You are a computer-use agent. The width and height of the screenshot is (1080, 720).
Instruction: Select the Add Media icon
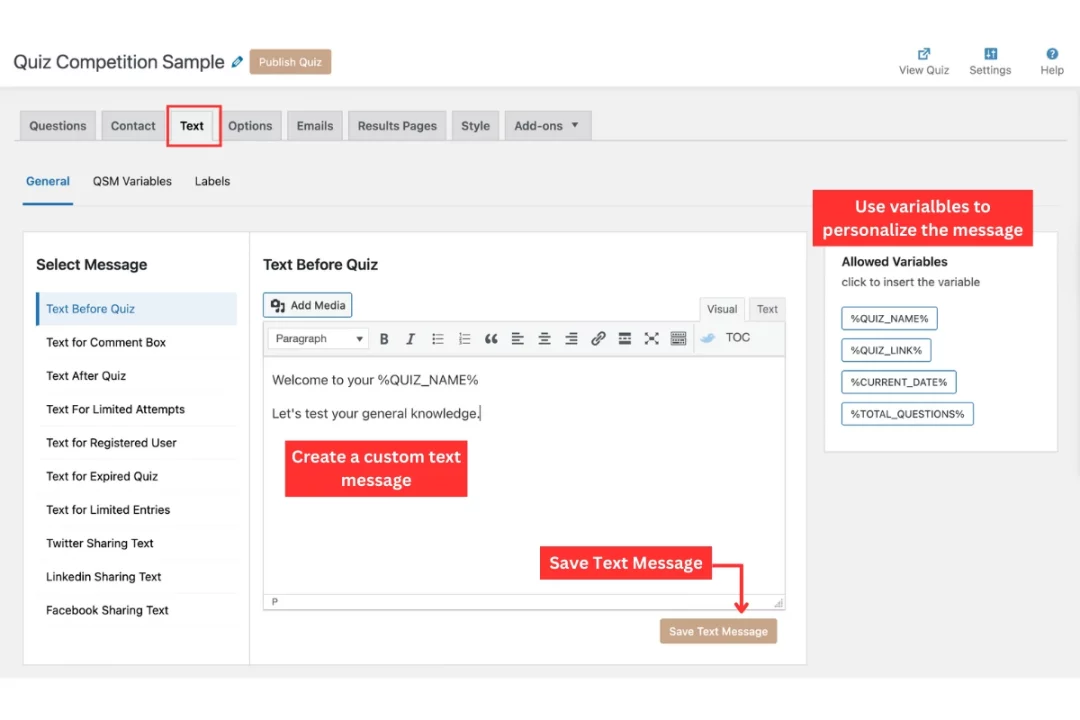[307, 305]
